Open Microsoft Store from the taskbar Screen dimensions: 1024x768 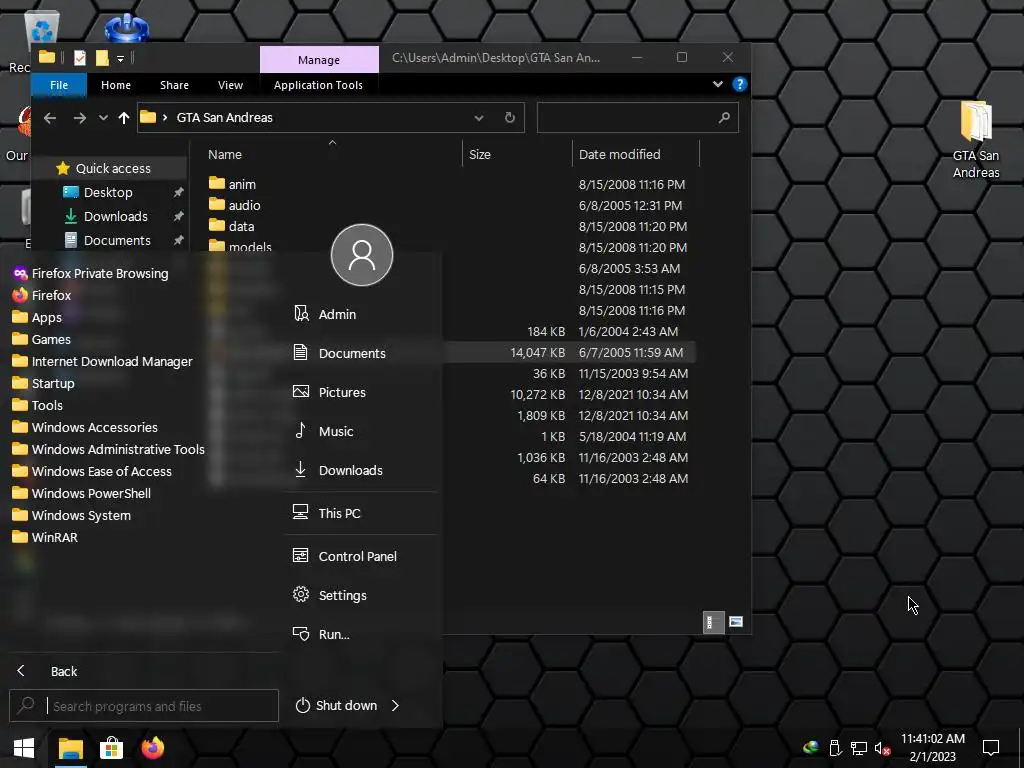tap(112, 748)
